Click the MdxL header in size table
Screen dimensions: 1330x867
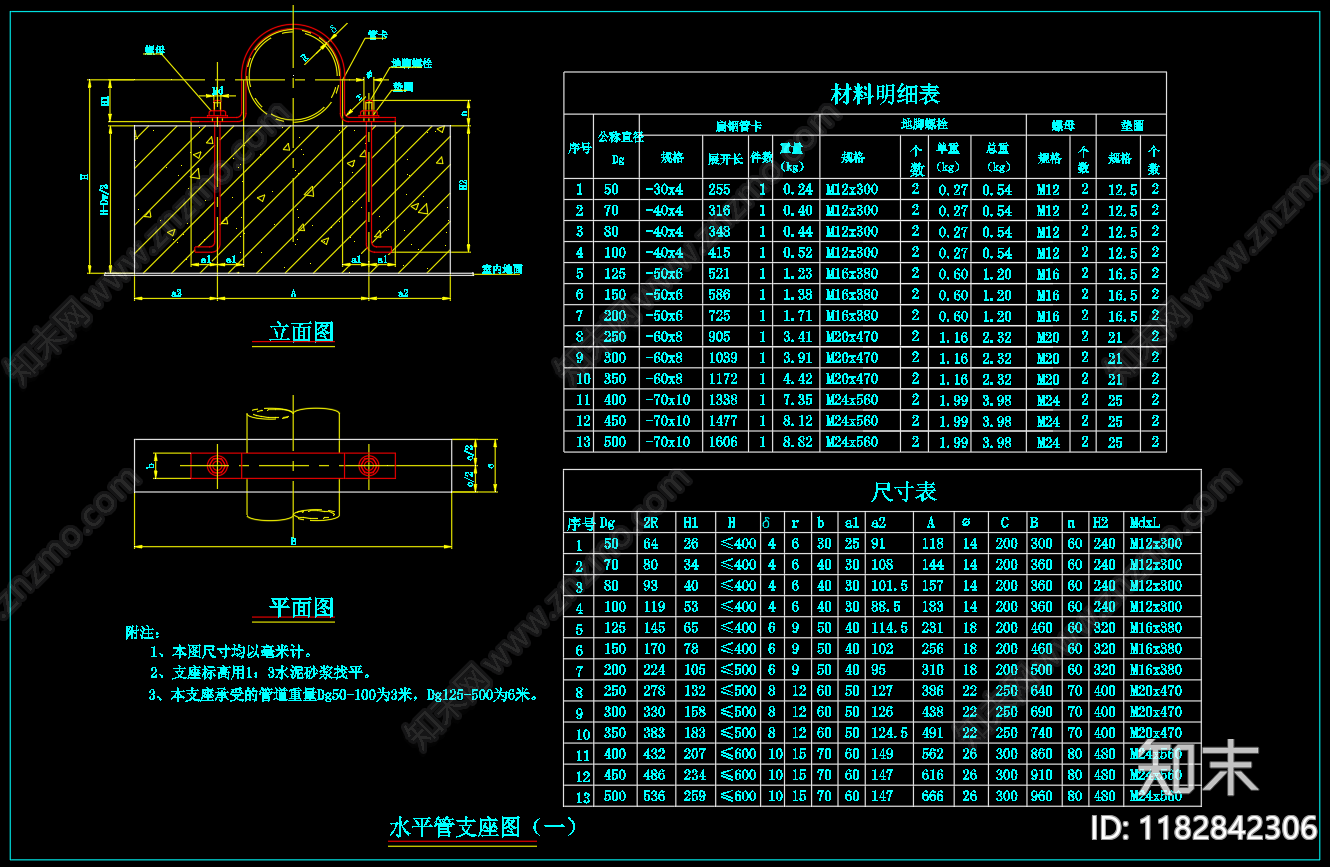point(1145,522)
